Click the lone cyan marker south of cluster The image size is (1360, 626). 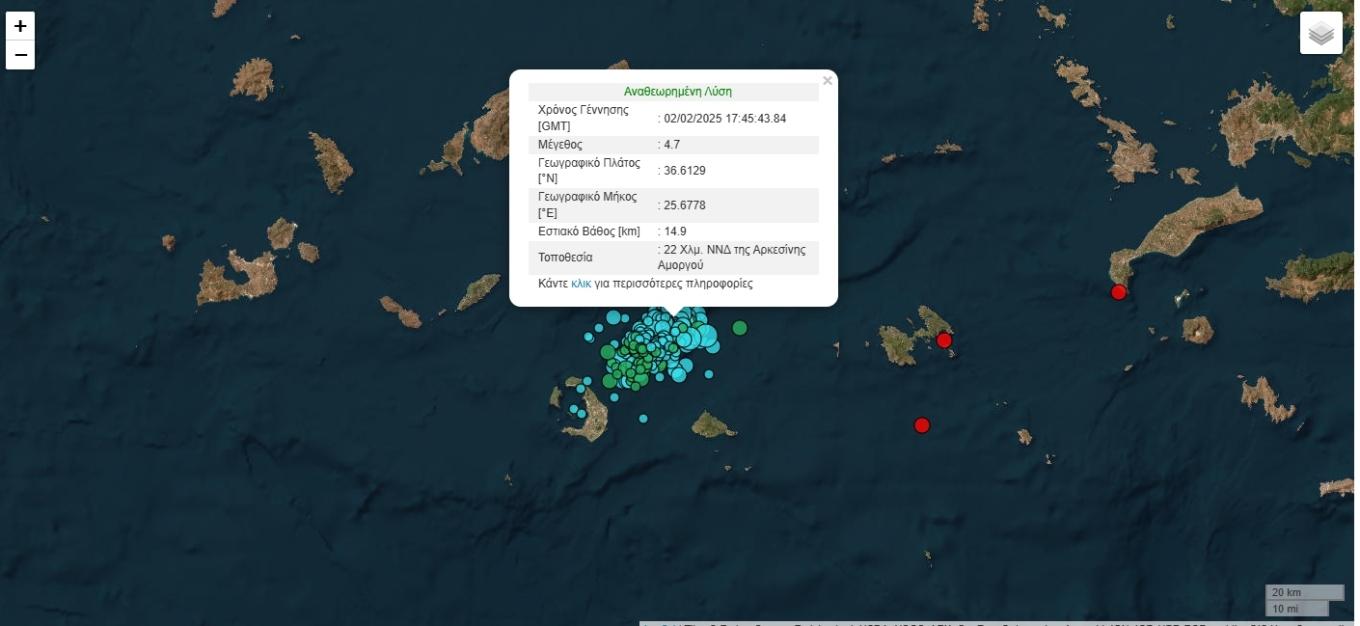pos(643,418)
